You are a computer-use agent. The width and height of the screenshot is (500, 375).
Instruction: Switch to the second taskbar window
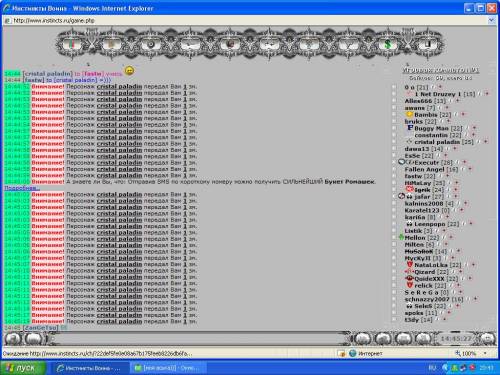(x=168, y=368)
